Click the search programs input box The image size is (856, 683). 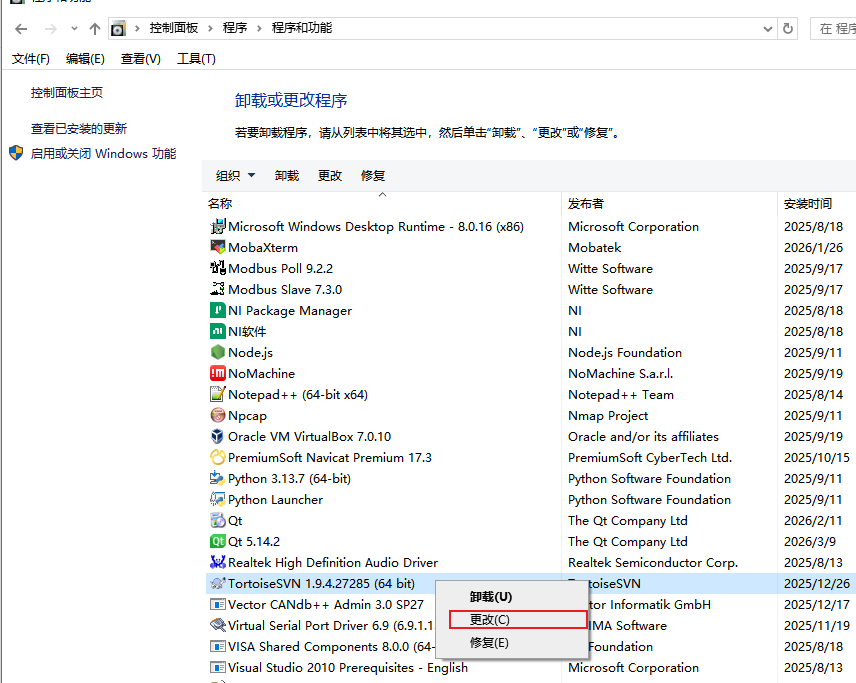[834, 28]
